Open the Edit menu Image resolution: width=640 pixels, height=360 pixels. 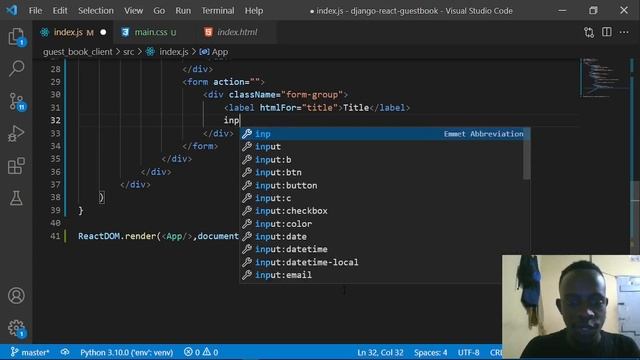point(60,11)
